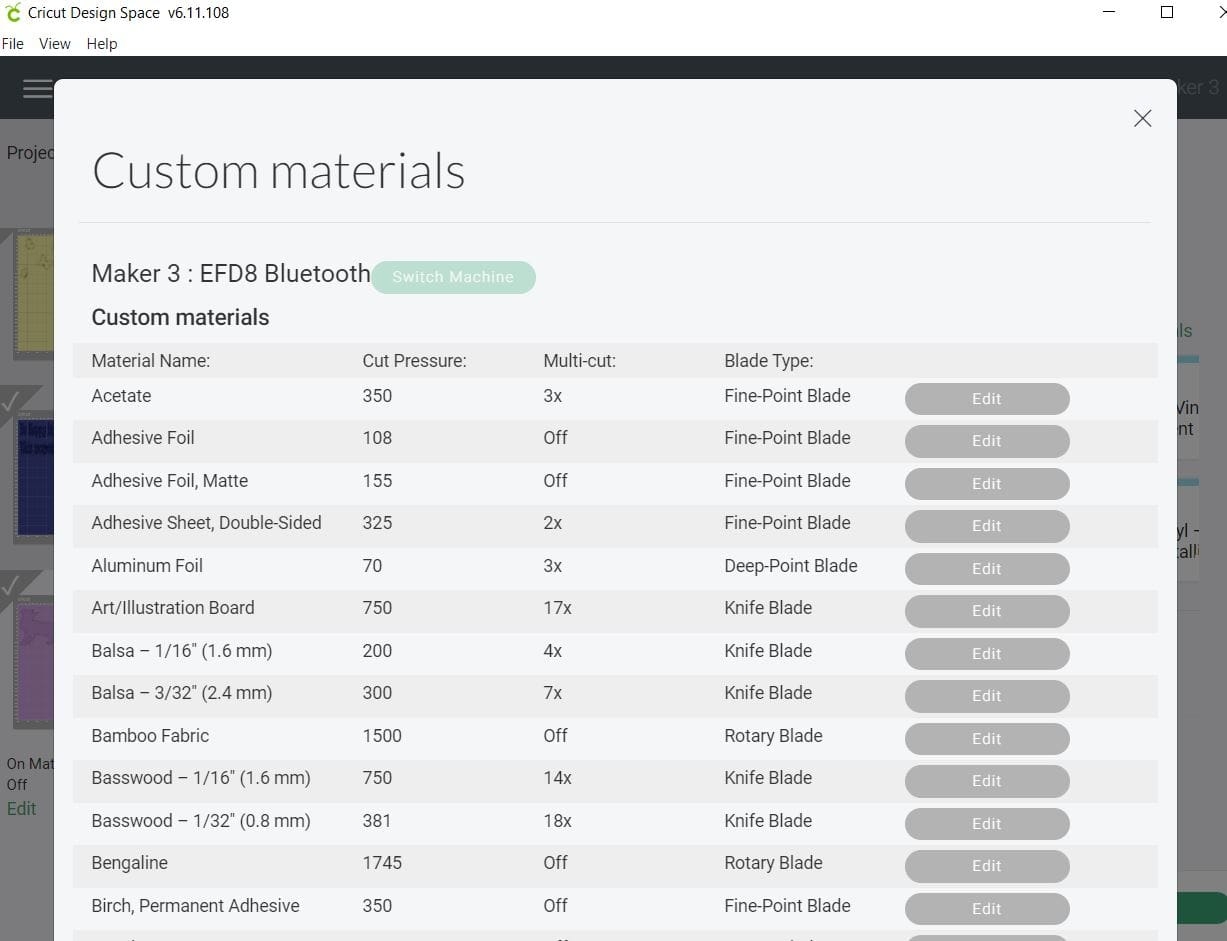Edit the Acetate material settings
The width and height of the screenshot is (1227, 941).
[986, 398]
